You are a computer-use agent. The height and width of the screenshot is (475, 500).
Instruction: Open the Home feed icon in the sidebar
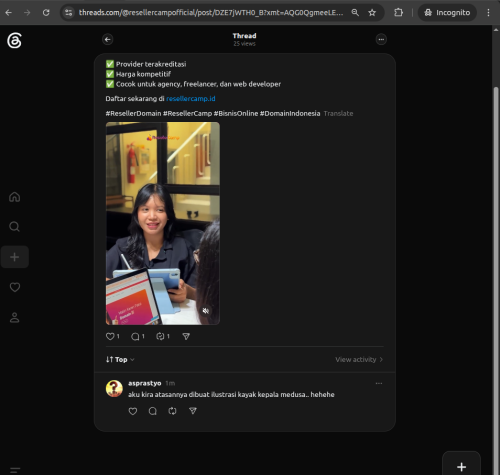point(14,197)
